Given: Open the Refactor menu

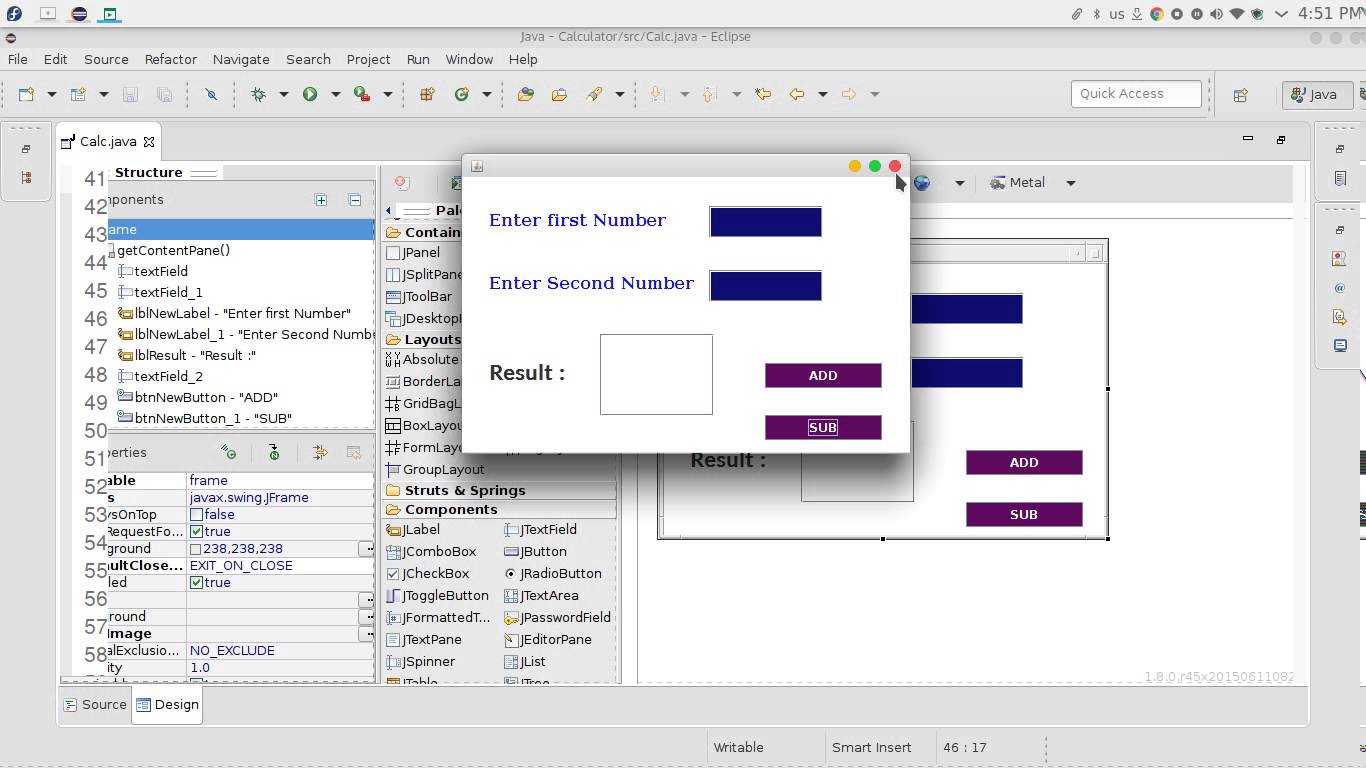Looking at the screenshot, I should pyautogui.click(x=170, y=59).
